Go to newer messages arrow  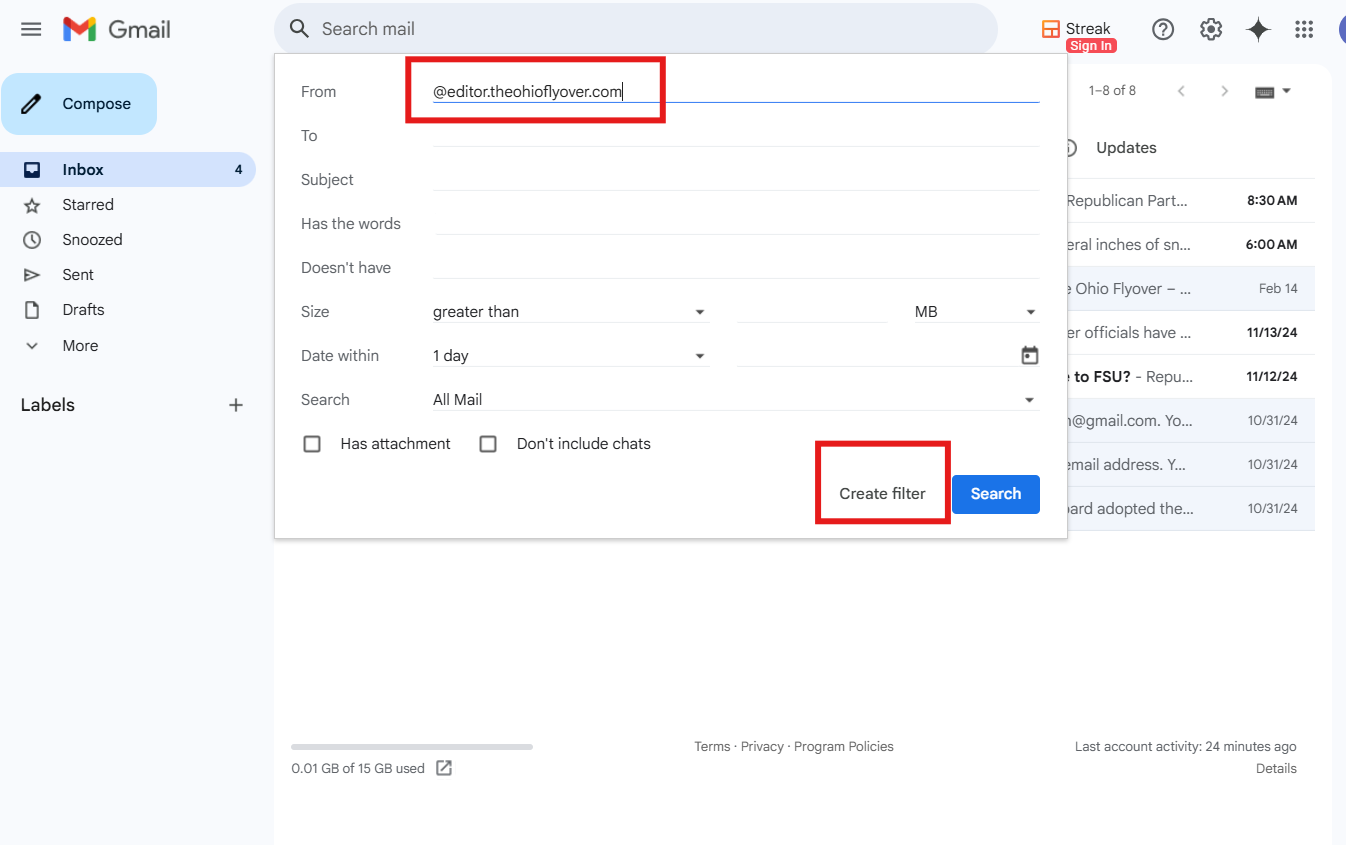[x=1181, y=91]
